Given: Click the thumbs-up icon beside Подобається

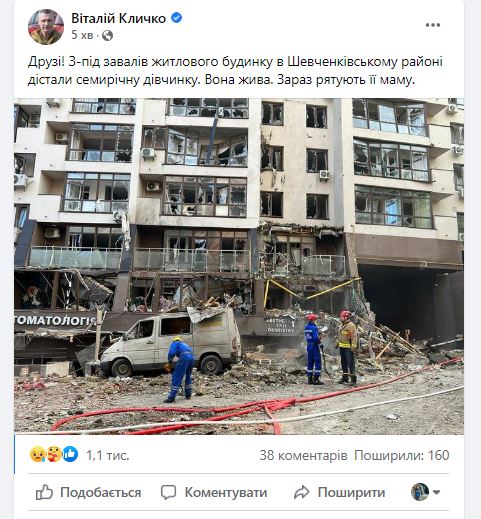Looking at the screenshot, I should pyautogui.click(x=44, y=492).
